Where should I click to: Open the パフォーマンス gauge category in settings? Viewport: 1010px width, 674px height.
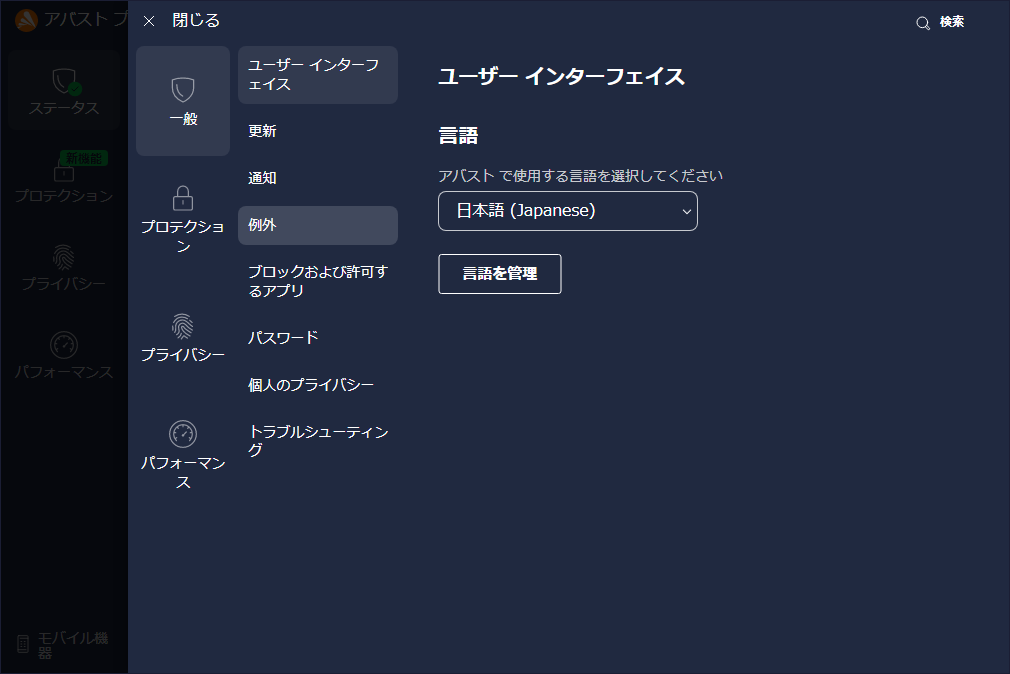pyautogui.click(x=183, y=455)
